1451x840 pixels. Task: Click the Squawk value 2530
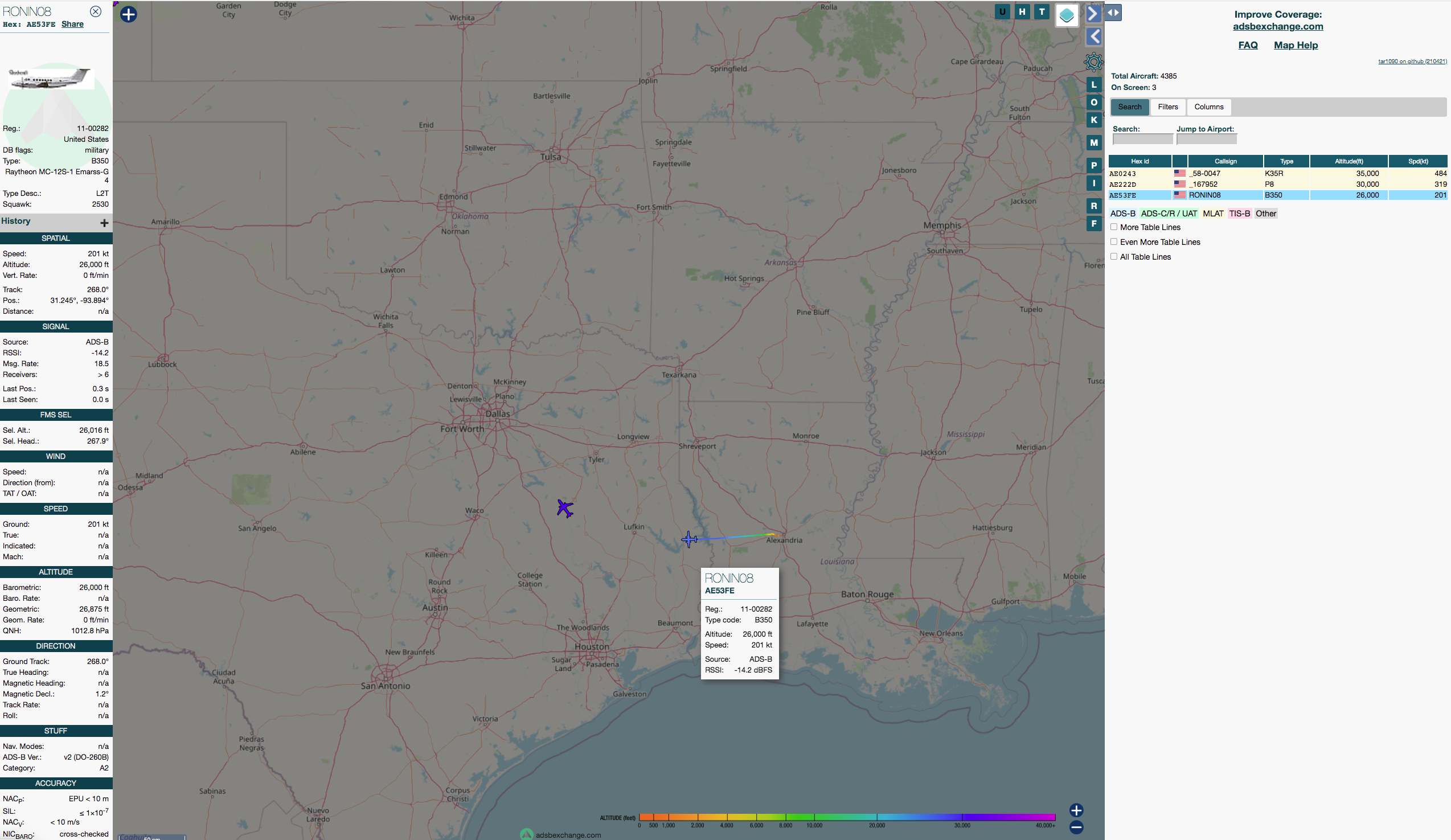pos(100,204)
